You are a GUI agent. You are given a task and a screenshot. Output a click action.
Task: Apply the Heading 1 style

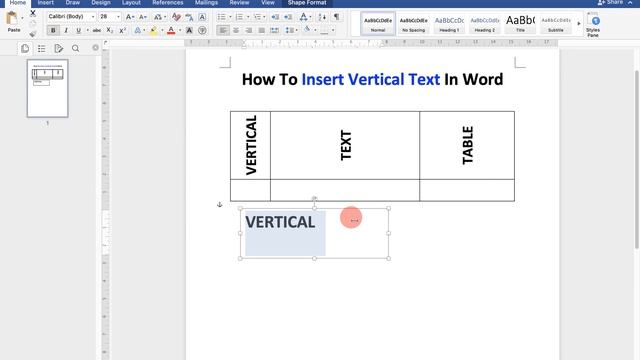point(449,24)
